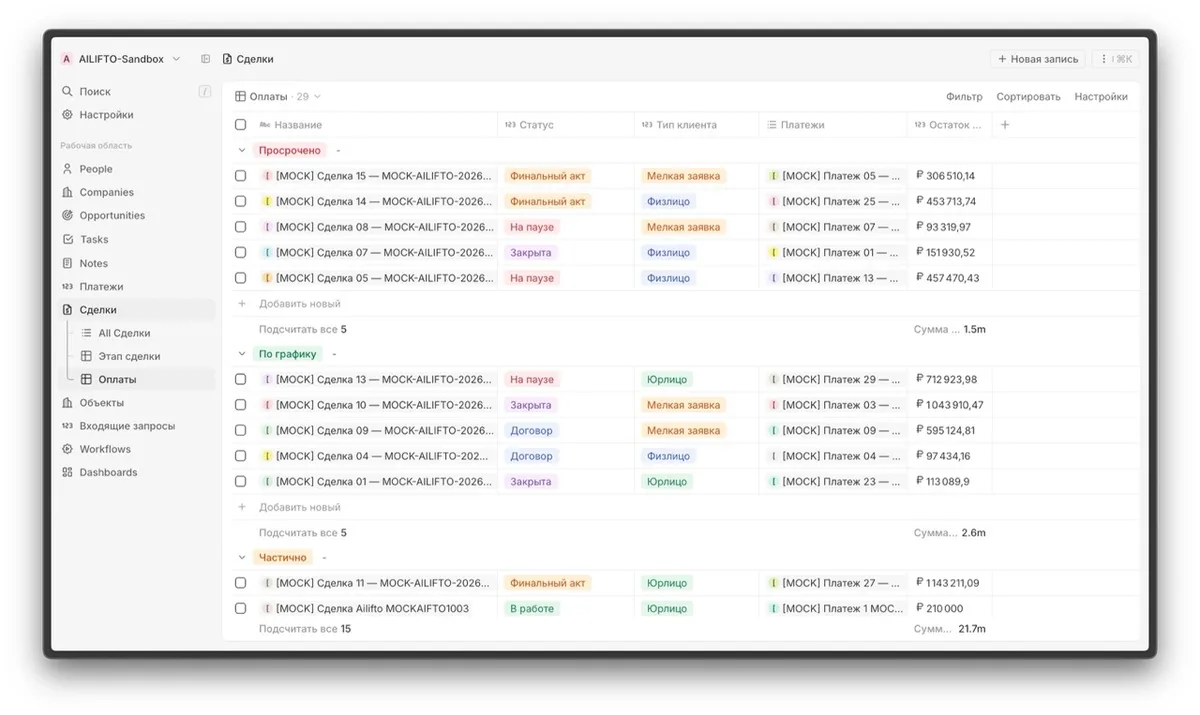Click the Финальный акт tag for Сделка 15
Screen dimensions: 1200x715
(547, 176)
